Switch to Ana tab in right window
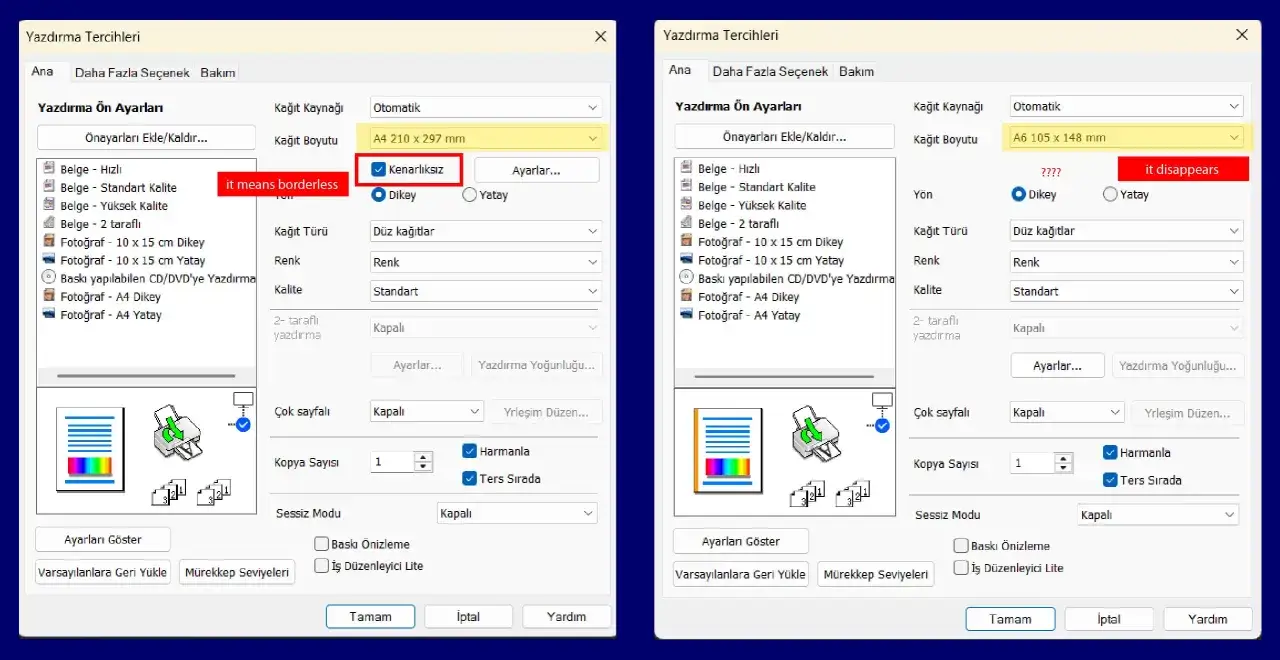This screenshot has width=1280, height=660. 680,70
